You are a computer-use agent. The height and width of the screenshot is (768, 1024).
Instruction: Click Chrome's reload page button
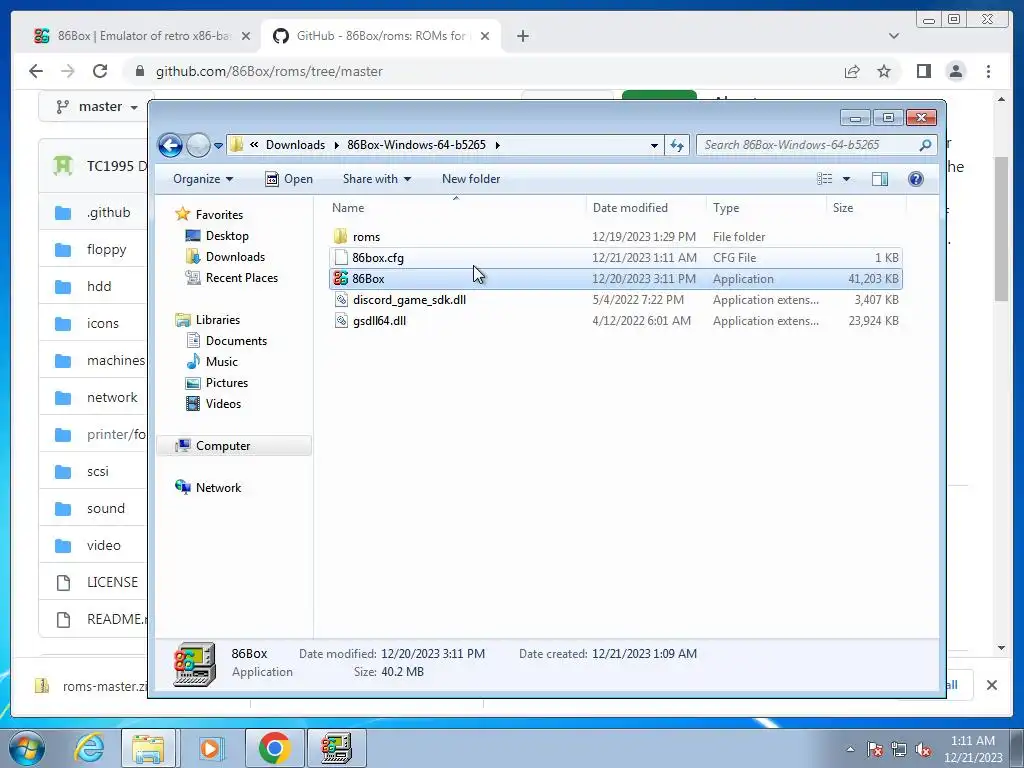99,71
